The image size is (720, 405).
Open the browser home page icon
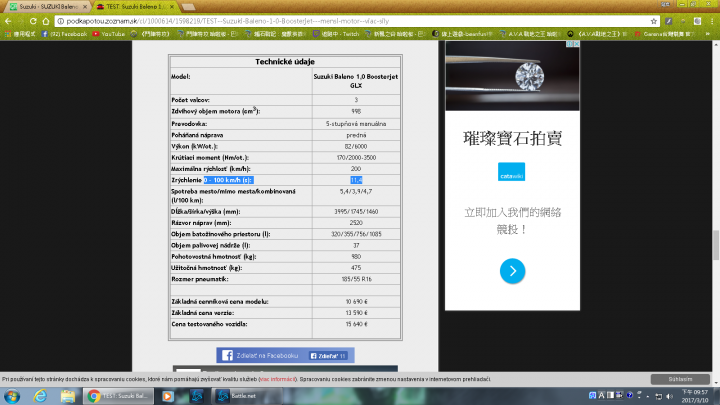pyautogui.click(x=45, y=21)
